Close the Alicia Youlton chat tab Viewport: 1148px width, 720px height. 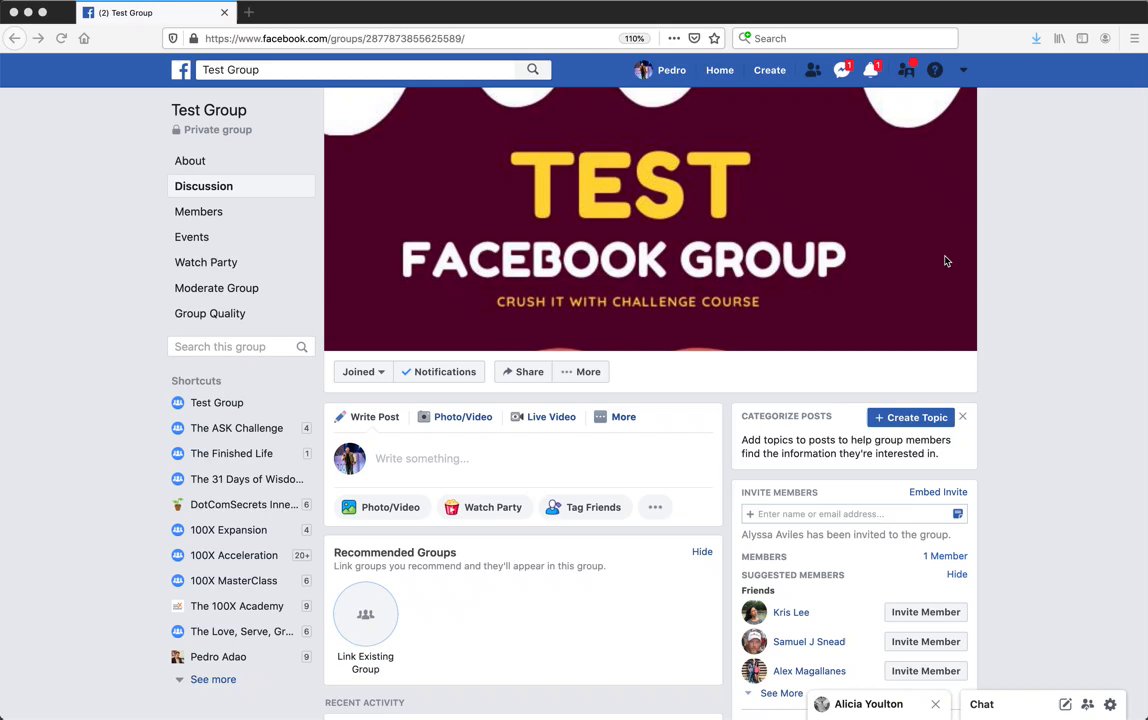936,704
